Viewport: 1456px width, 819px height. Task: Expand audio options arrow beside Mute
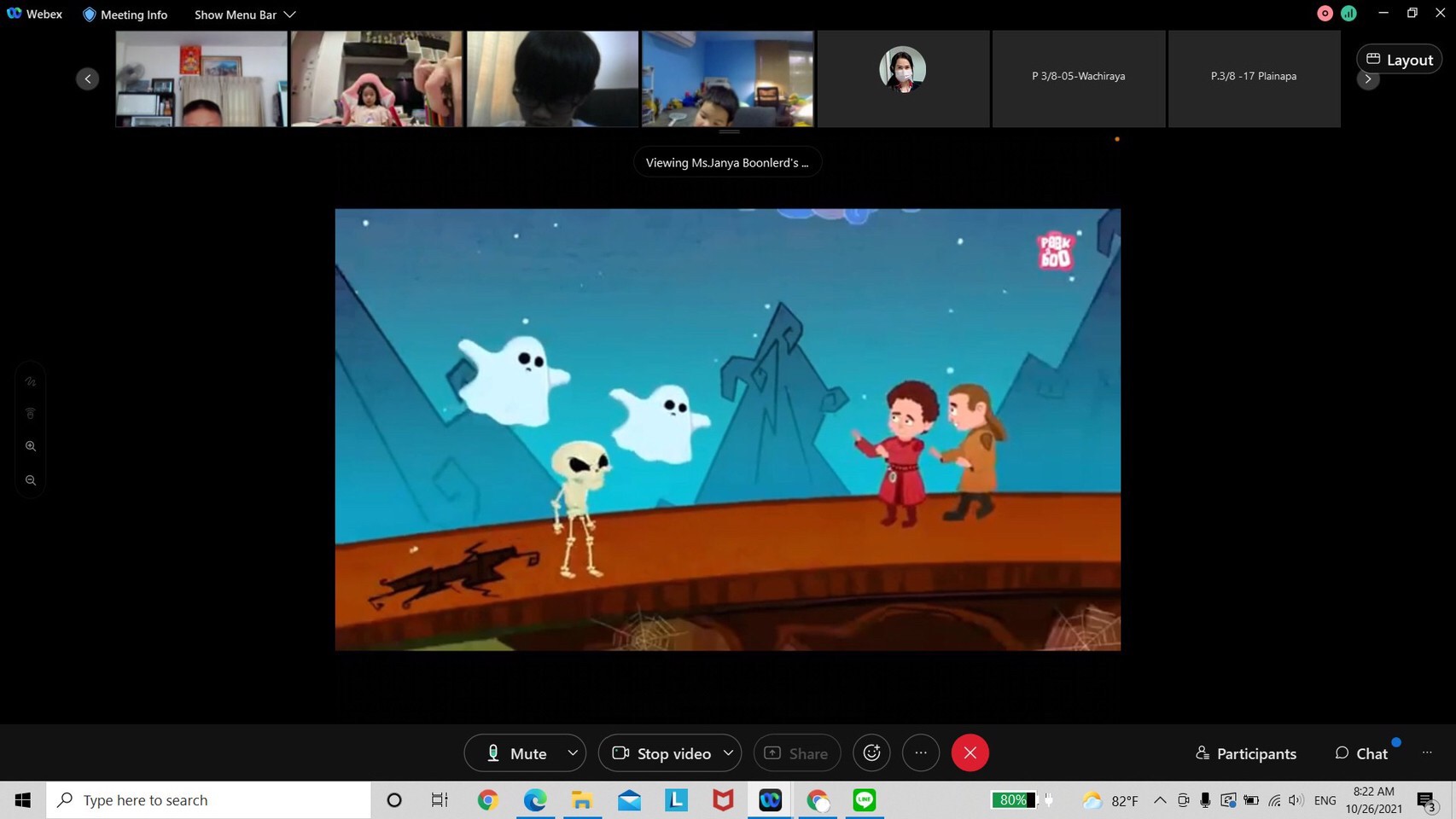pos(573,752)
